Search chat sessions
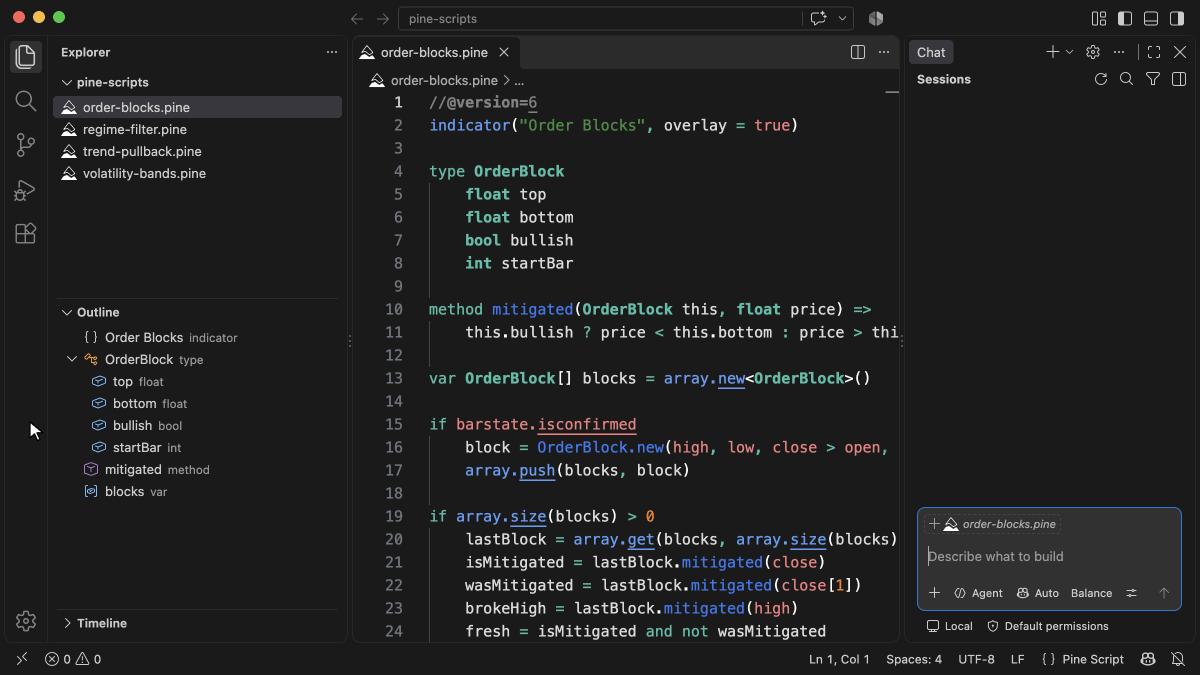 click(x=1127, y=79)
